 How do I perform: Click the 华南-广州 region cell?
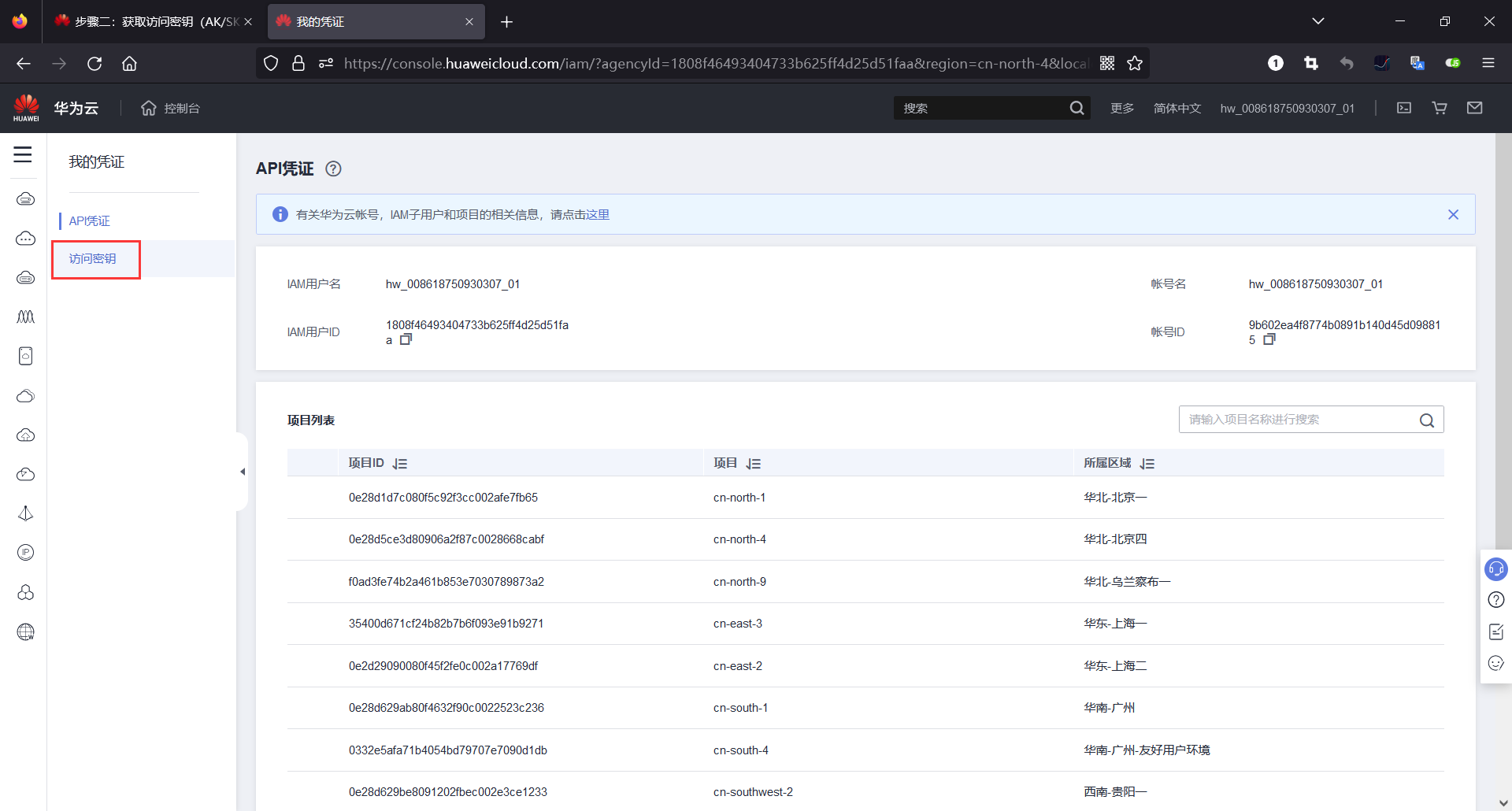[x=1109, y=708]
